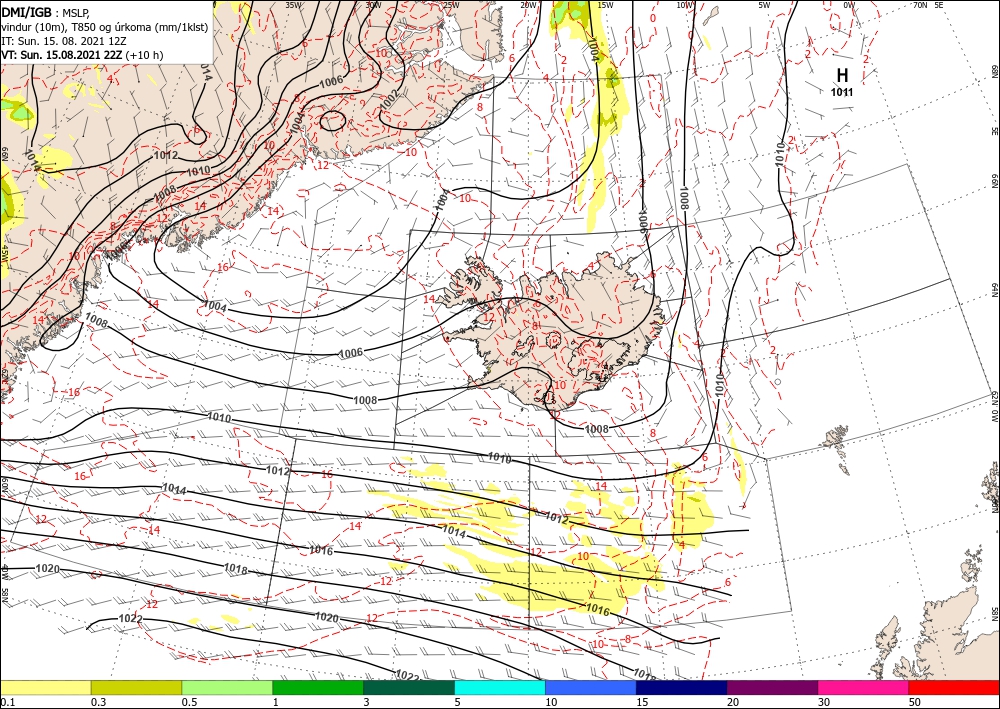
Task: Click the '0.5' legend scale value
Action: point(189,702)
